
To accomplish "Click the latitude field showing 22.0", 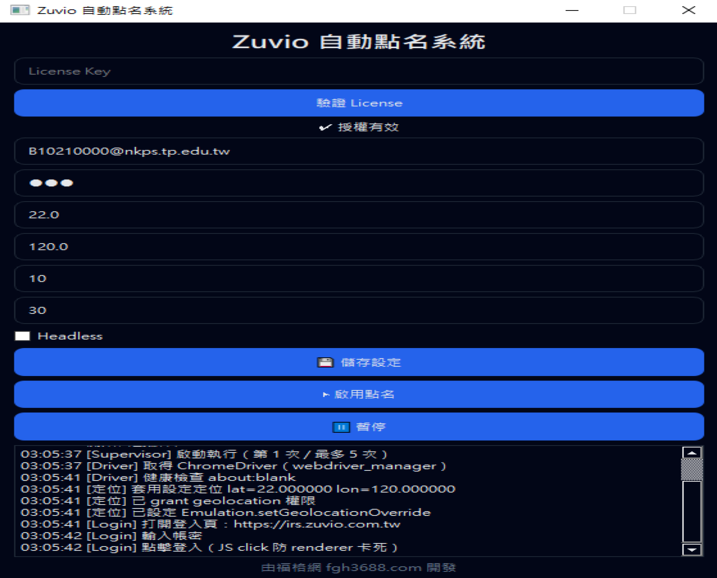I will (x=358, y=215).
